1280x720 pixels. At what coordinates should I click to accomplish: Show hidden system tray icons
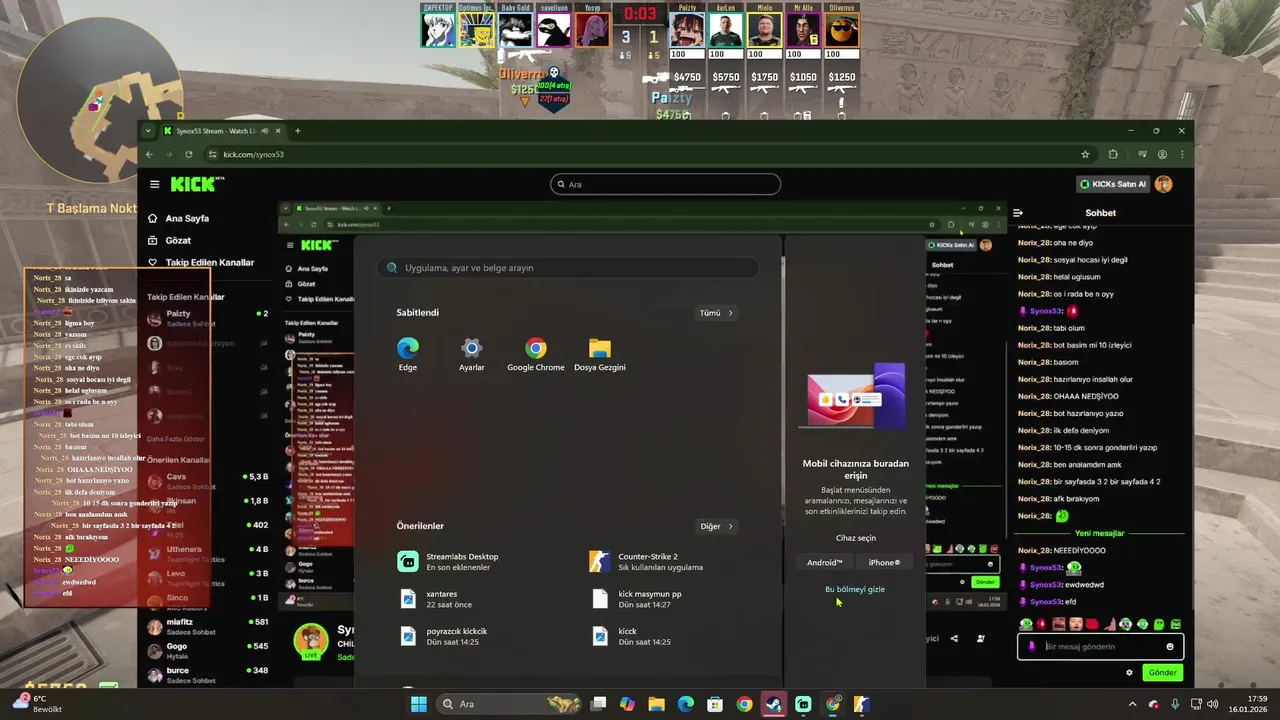(1132, 704)
